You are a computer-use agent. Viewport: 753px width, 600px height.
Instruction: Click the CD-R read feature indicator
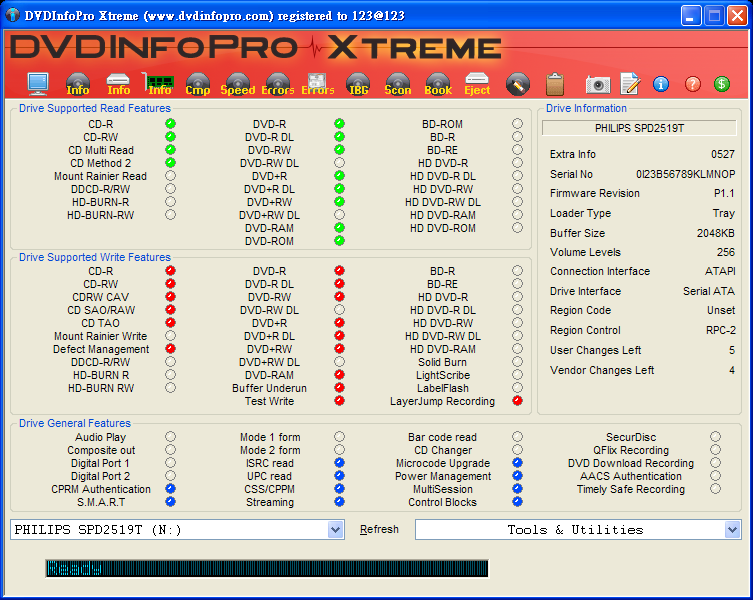click(170, 123)
